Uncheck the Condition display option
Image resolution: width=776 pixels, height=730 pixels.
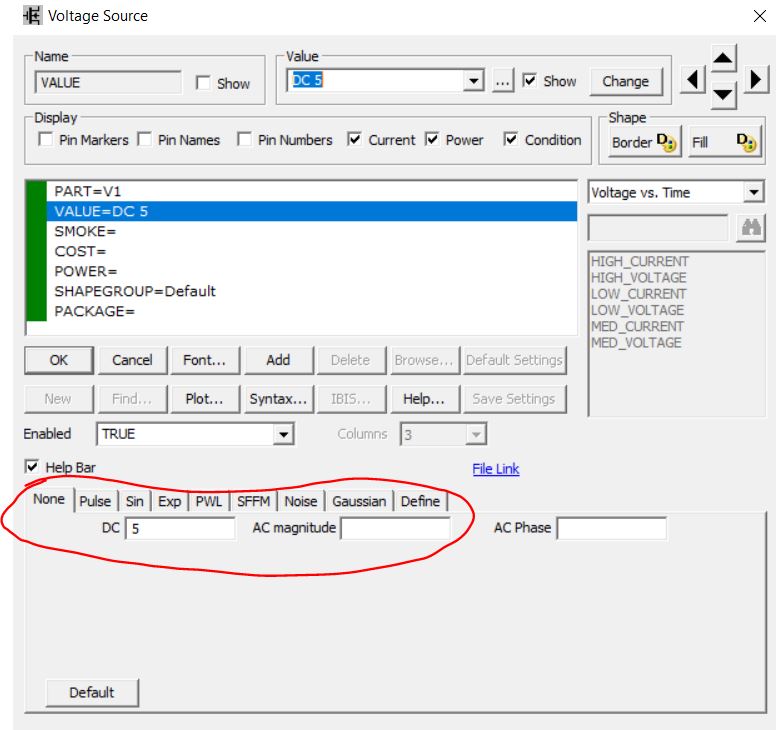510,139
